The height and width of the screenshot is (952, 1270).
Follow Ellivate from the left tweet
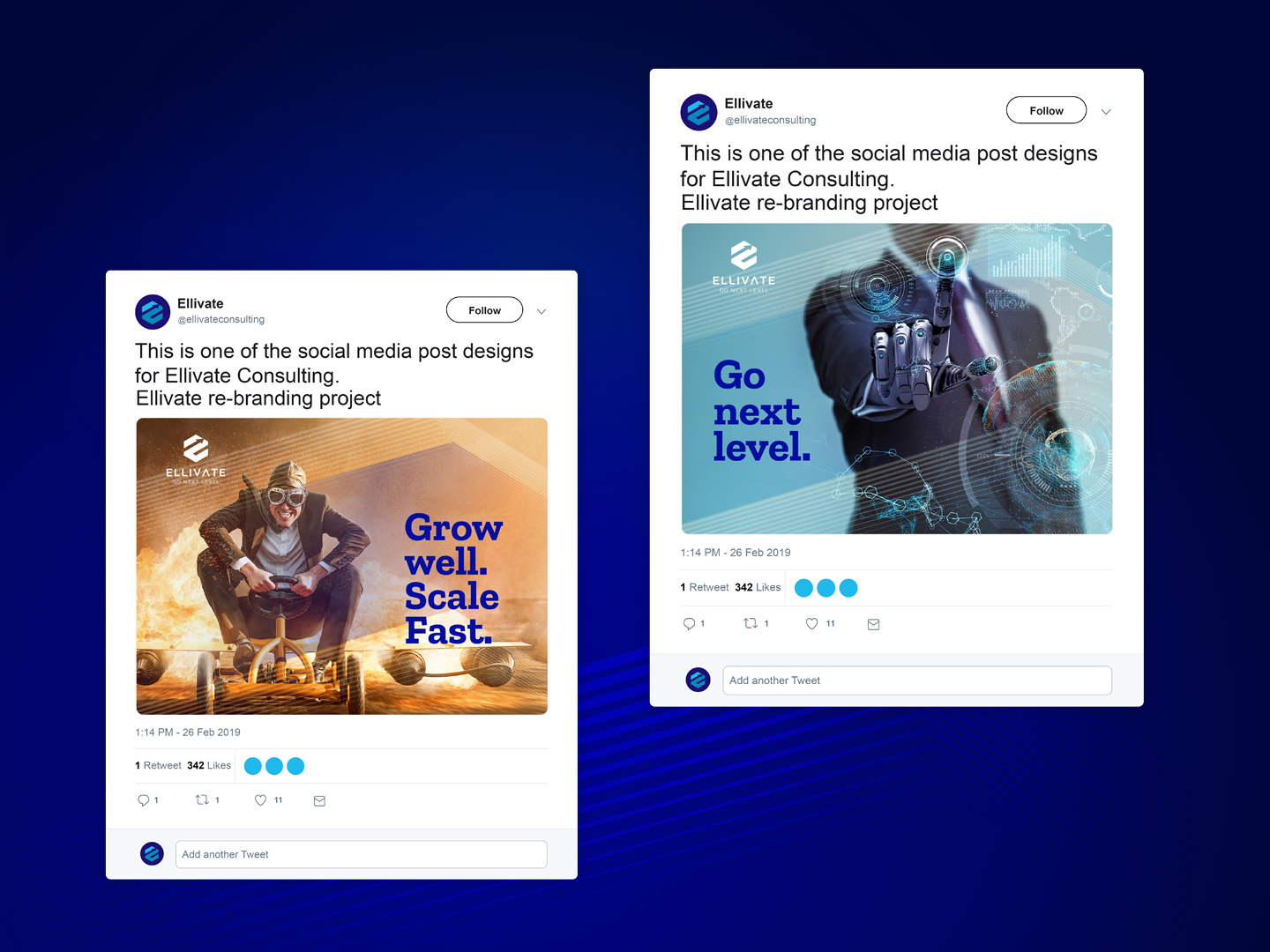coord(484,310)
